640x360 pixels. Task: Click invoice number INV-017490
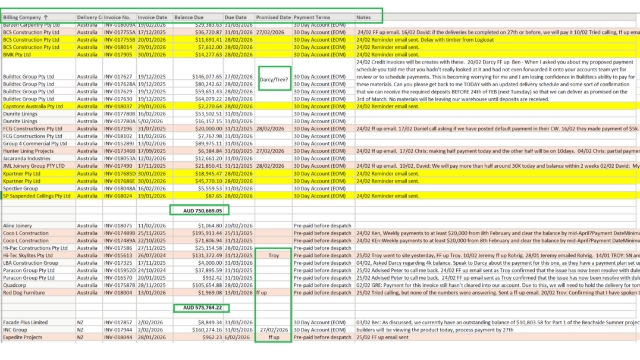point(119,166)
